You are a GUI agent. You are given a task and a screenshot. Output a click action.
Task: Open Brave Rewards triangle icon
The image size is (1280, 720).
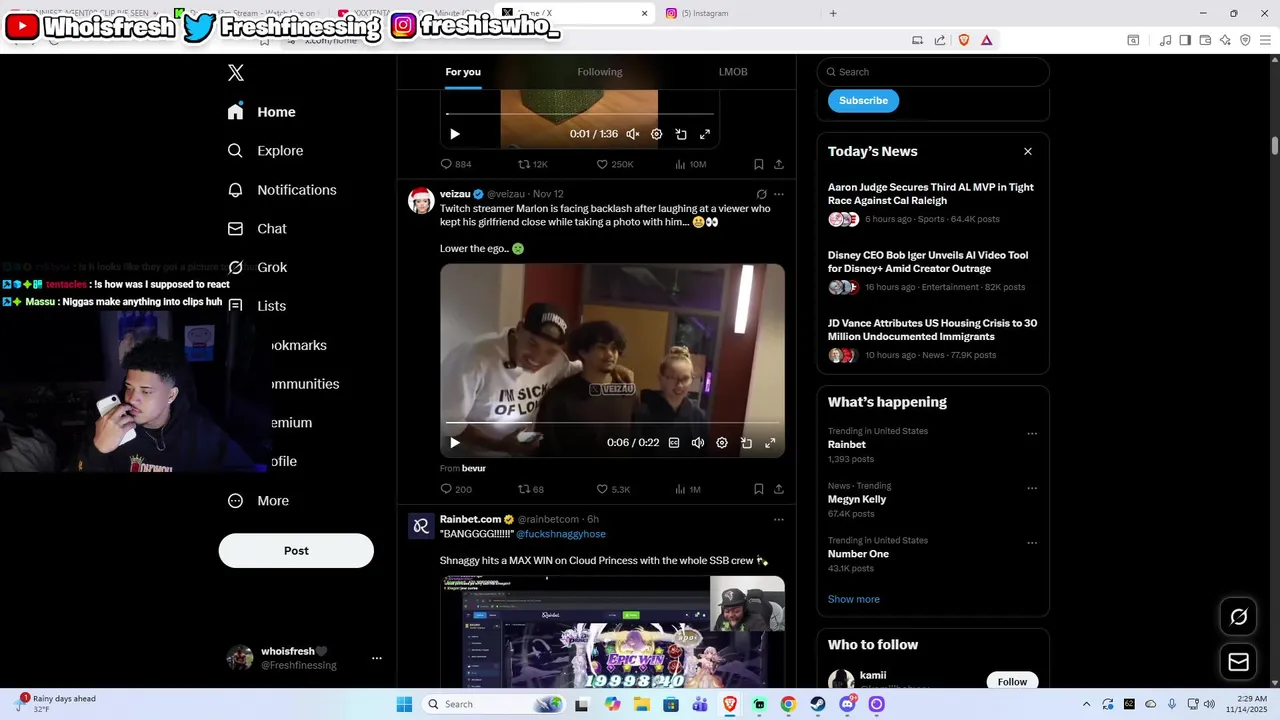click(x=987, y=40)
